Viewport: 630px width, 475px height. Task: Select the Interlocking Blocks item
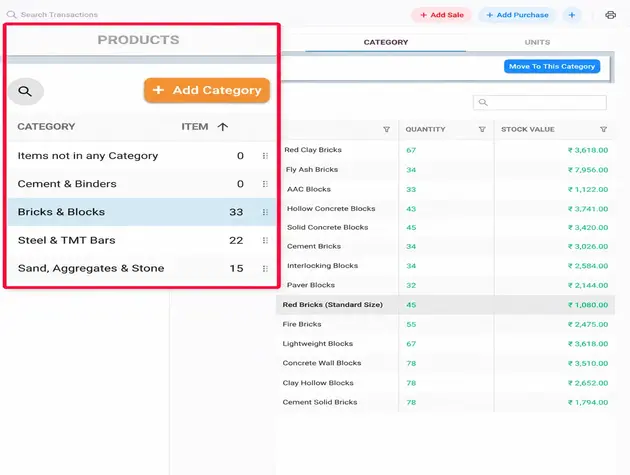point(322,266)
